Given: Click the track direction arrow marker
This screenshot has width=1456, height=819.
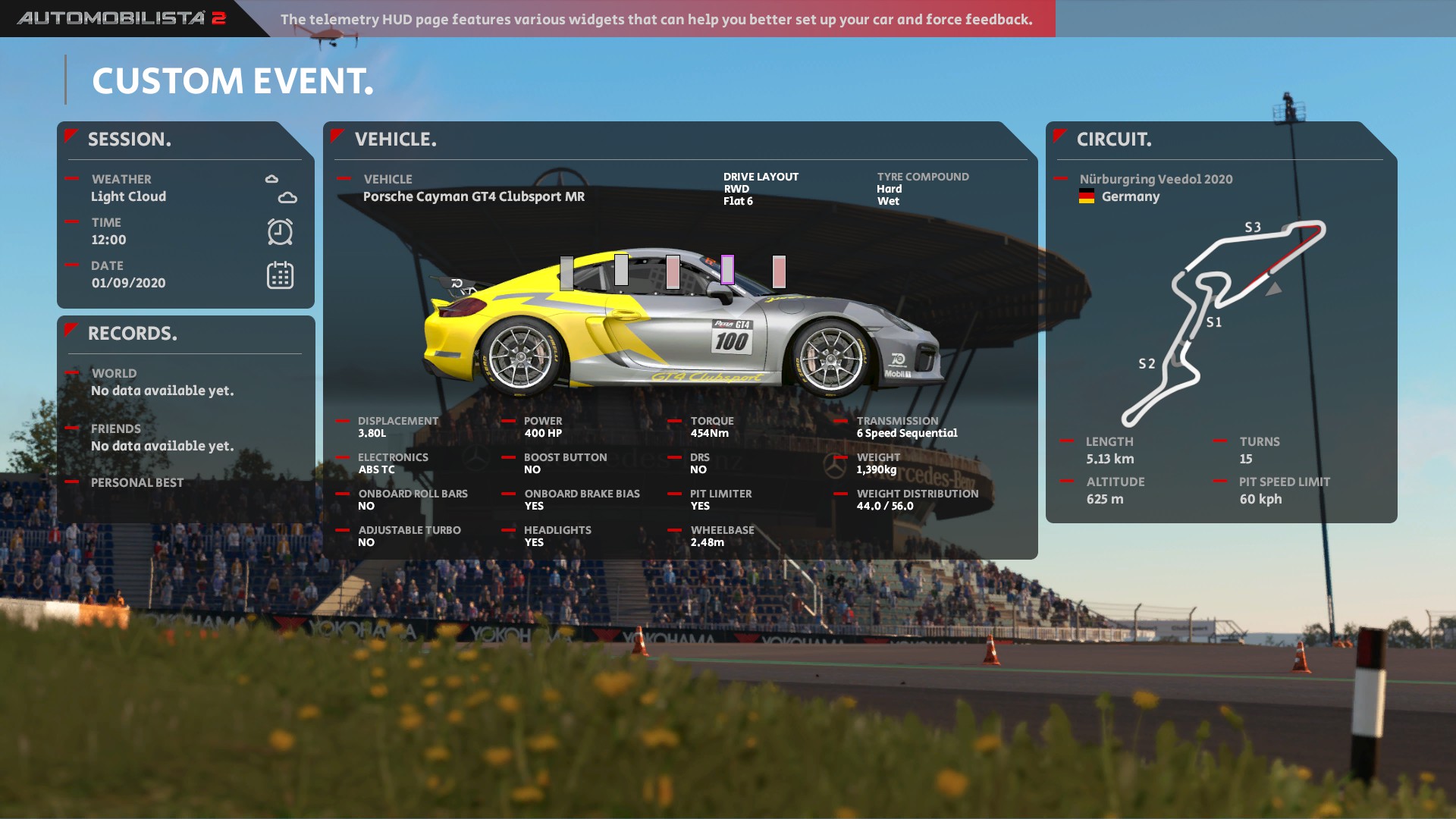Looking at the screenshot, I should 1275,288.
